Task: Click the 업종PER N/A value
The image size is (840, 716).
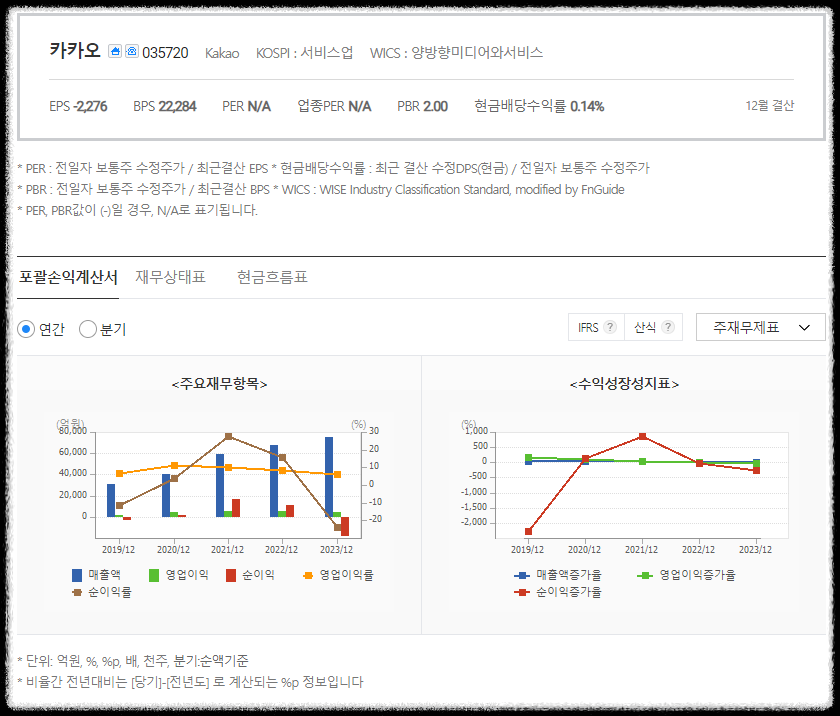Action: click(334, 106)
